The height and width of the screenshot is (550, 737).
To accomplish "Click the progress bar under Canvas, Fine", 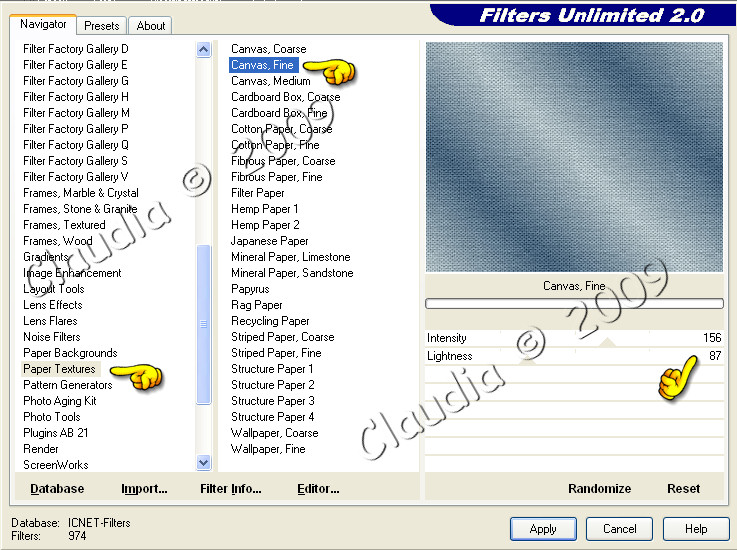I will pyautogui.click(x=574, y=304).
